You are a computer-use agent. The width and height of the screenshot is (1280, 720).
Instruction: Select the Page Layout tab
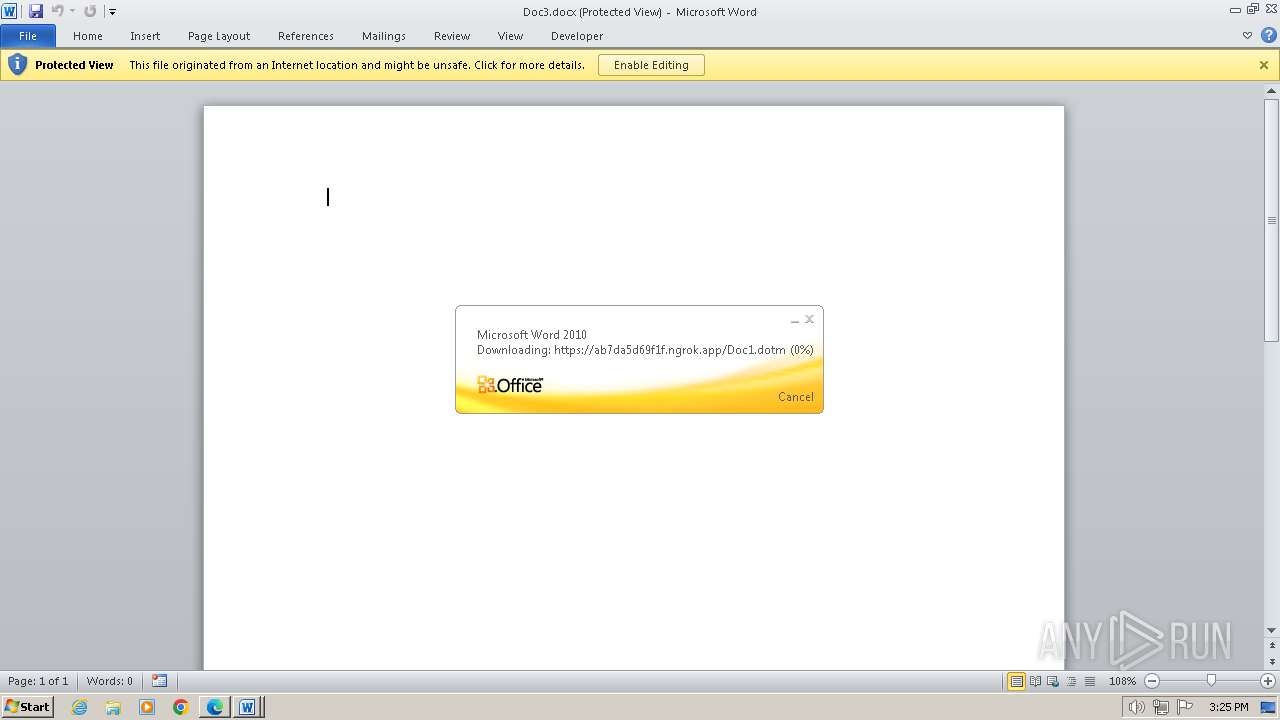tap(219, 36)
